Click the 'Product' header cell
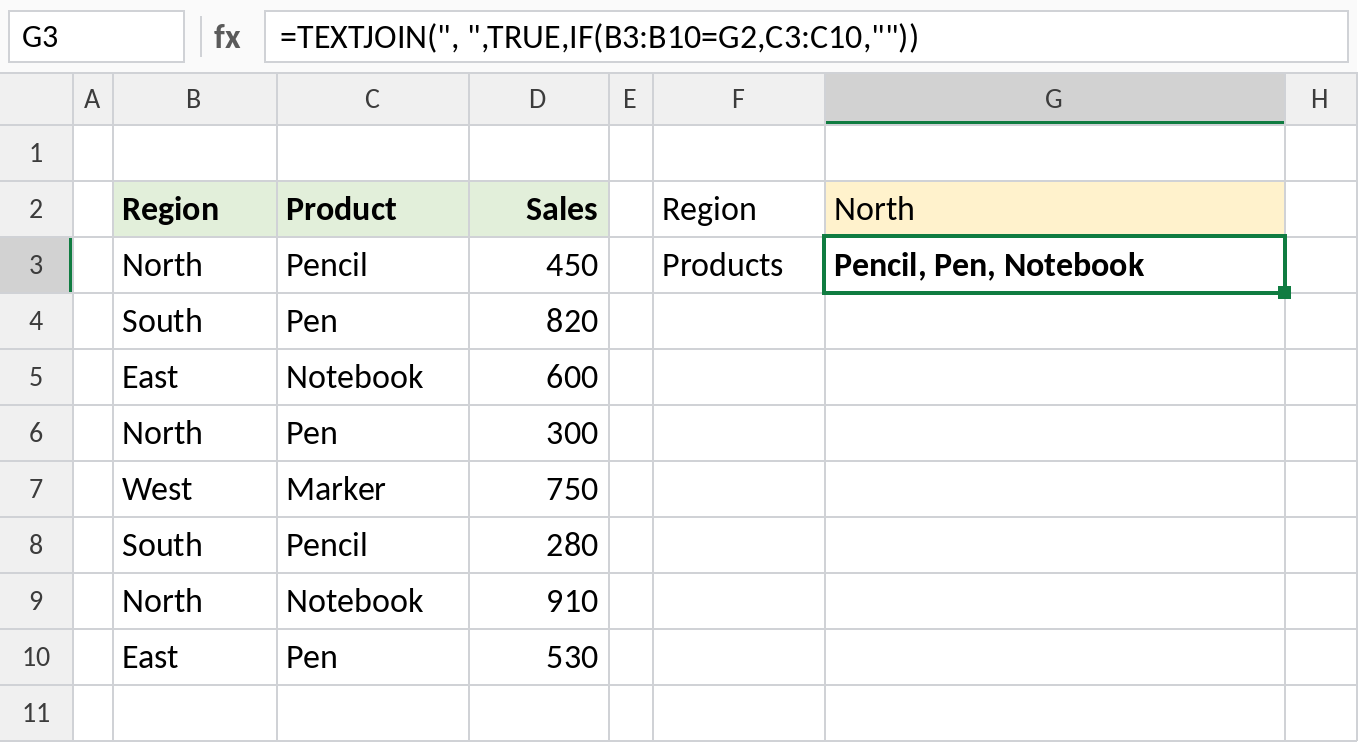This screenshot has width=1358, height=742. point(373,209)
